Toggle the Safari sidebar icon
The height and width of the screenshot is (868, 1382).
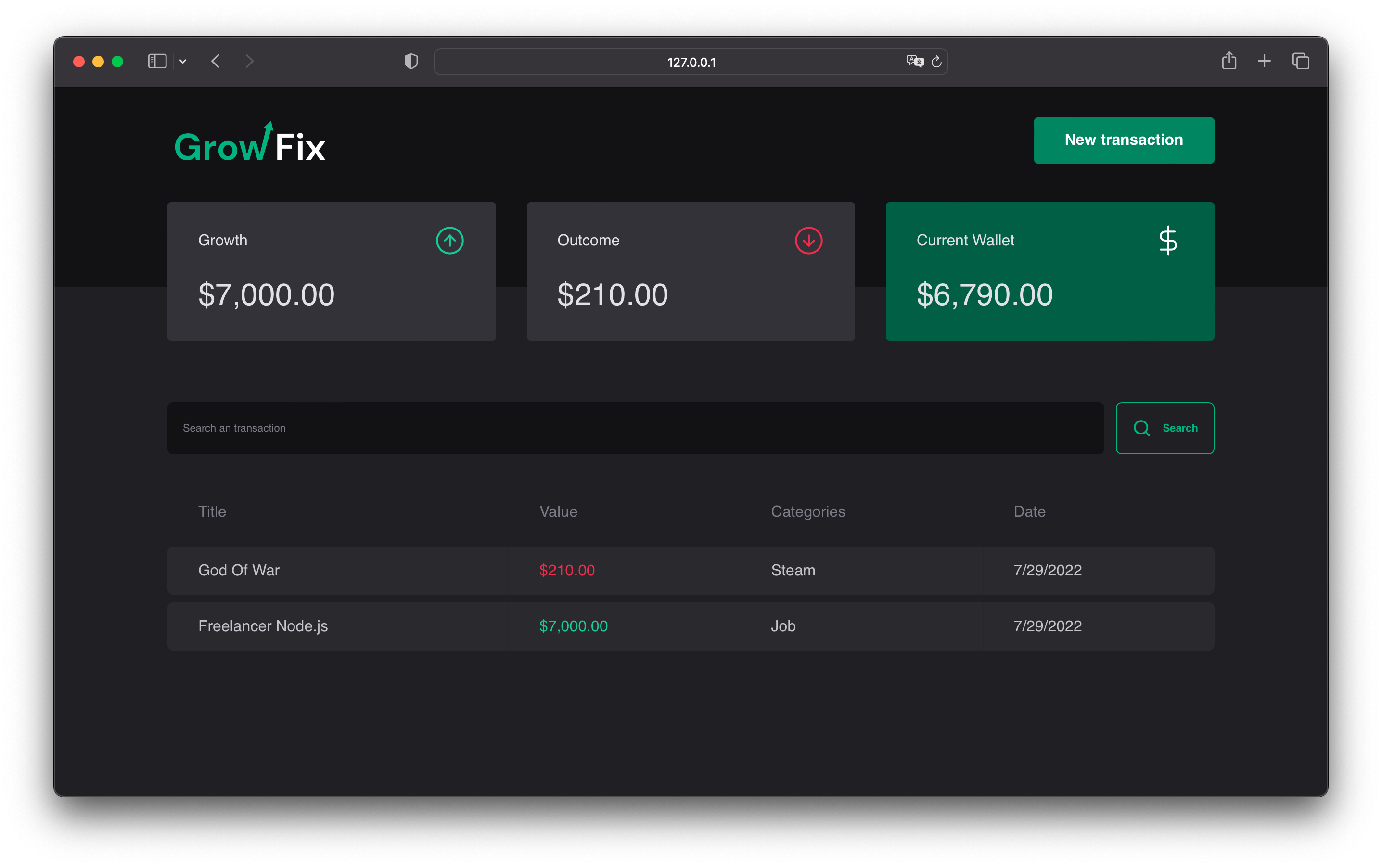(x=157, y=62)
